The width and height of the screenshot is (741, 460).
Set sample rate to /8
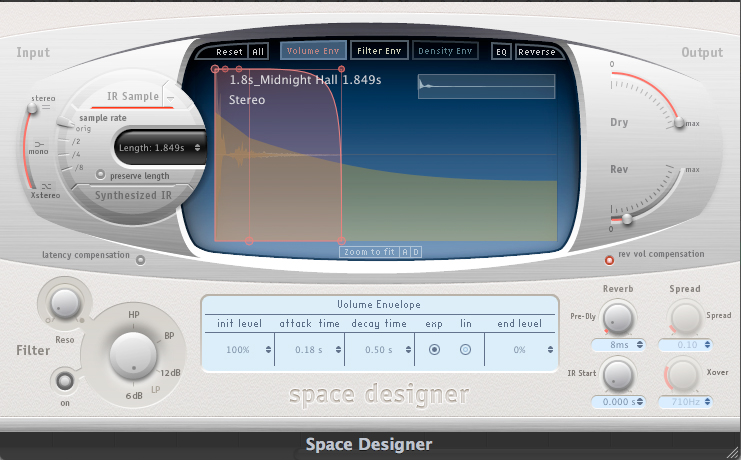pos(79,167)
